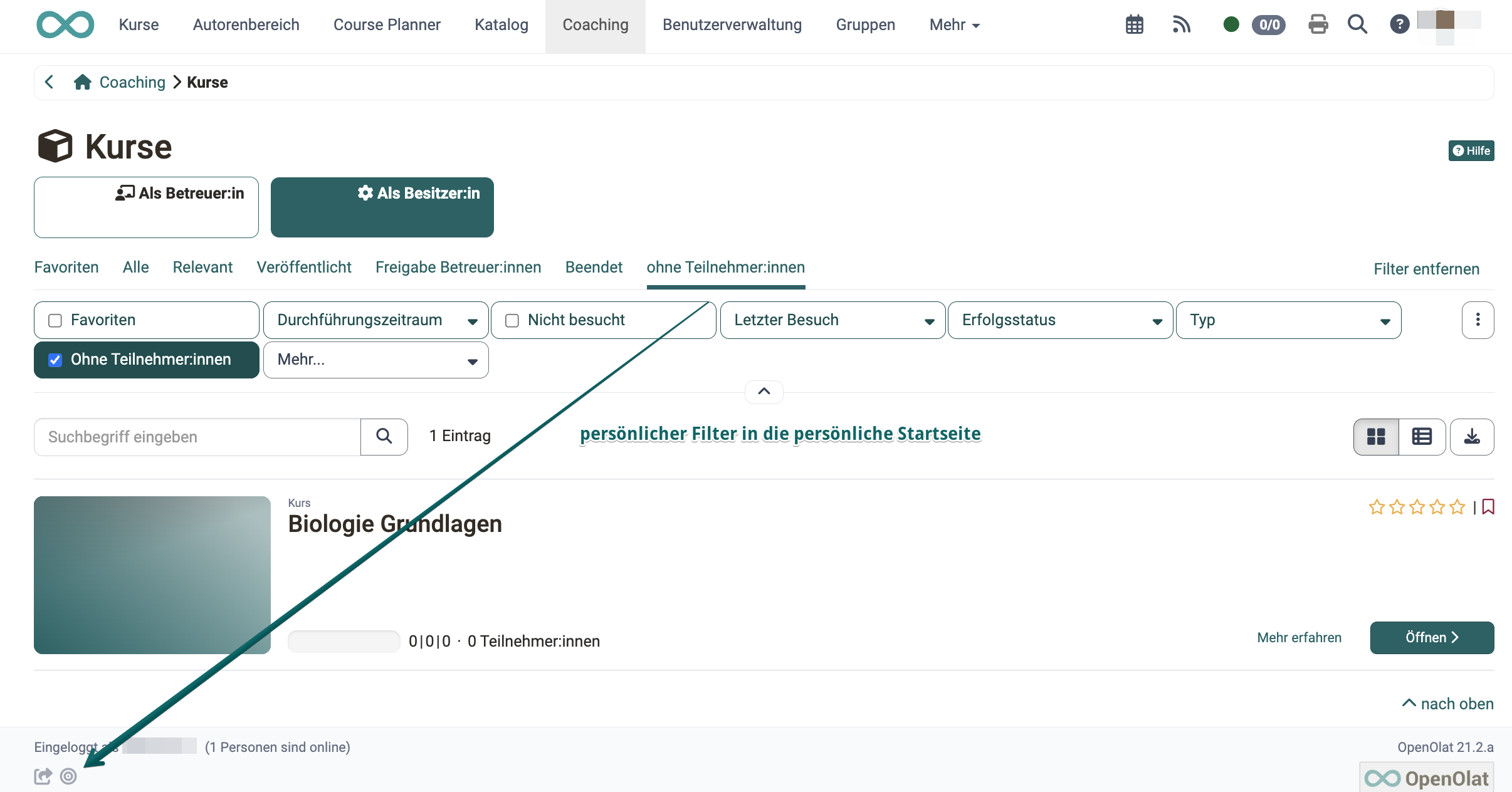This screenshot has width=1512, height=792.
Task: Switch to the table list view
Action: [1422, 437]
